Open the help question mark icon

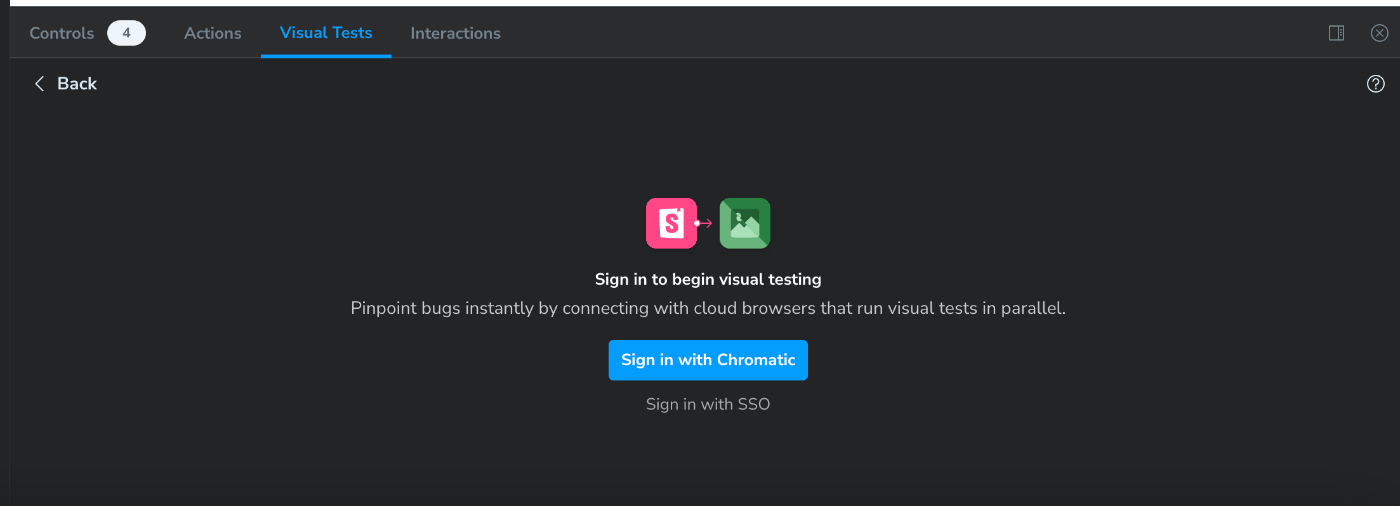click(1375, 84)
